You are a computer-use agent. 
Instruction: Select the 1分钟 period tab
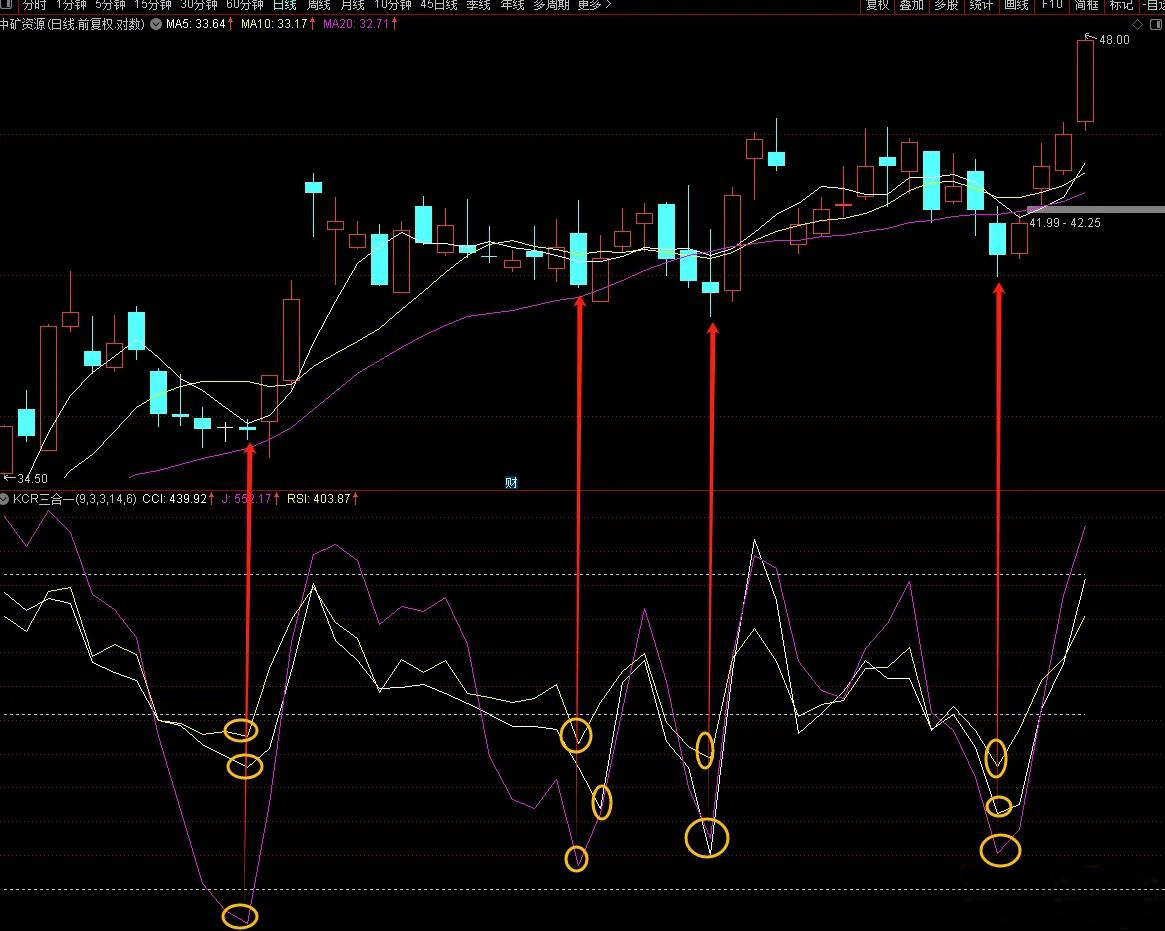[71, 4]
